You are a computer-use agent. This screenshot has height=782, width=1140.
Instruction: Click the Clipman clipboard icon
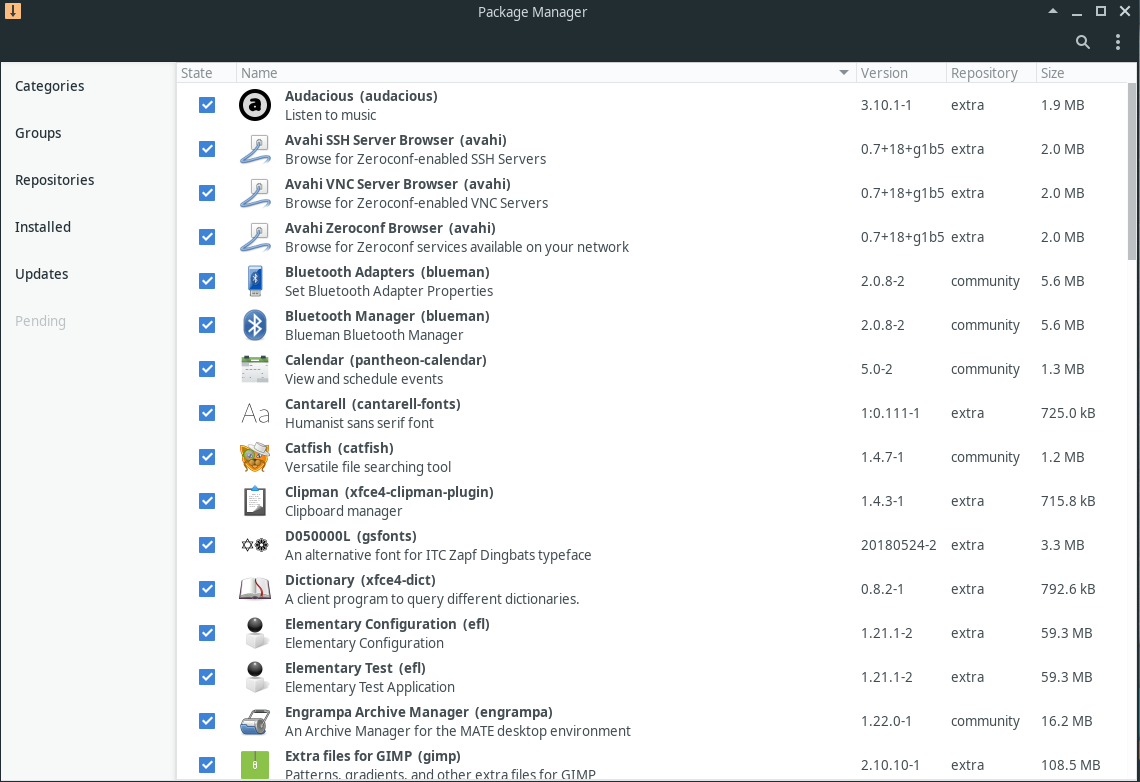255,501
